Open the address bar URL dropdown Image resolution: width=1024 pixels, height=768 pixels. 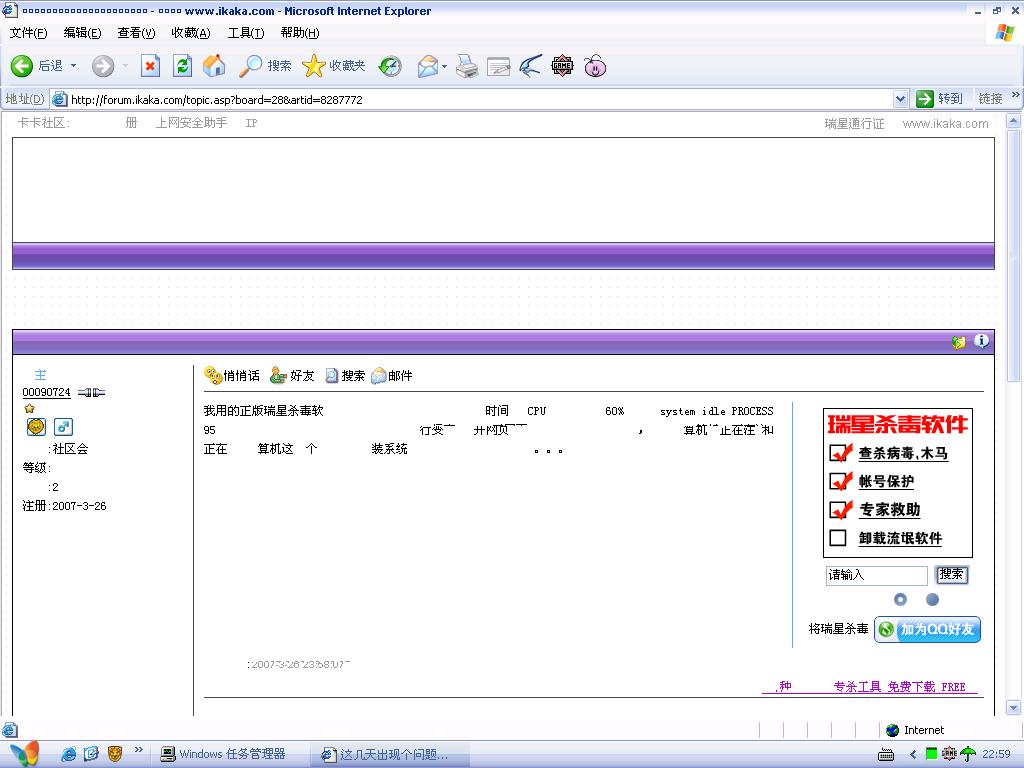(x=901, y=99)
